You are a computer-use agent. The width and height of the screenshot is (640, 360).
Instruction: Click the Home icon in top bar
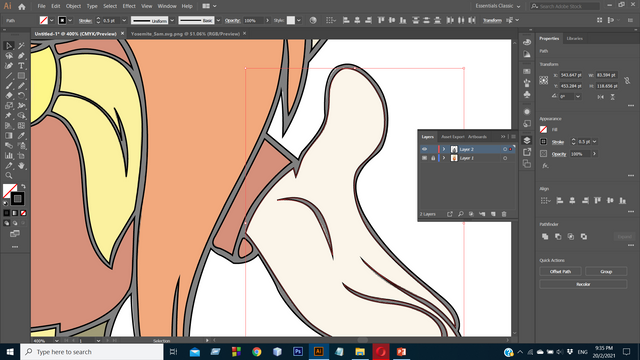click(22, 7)
